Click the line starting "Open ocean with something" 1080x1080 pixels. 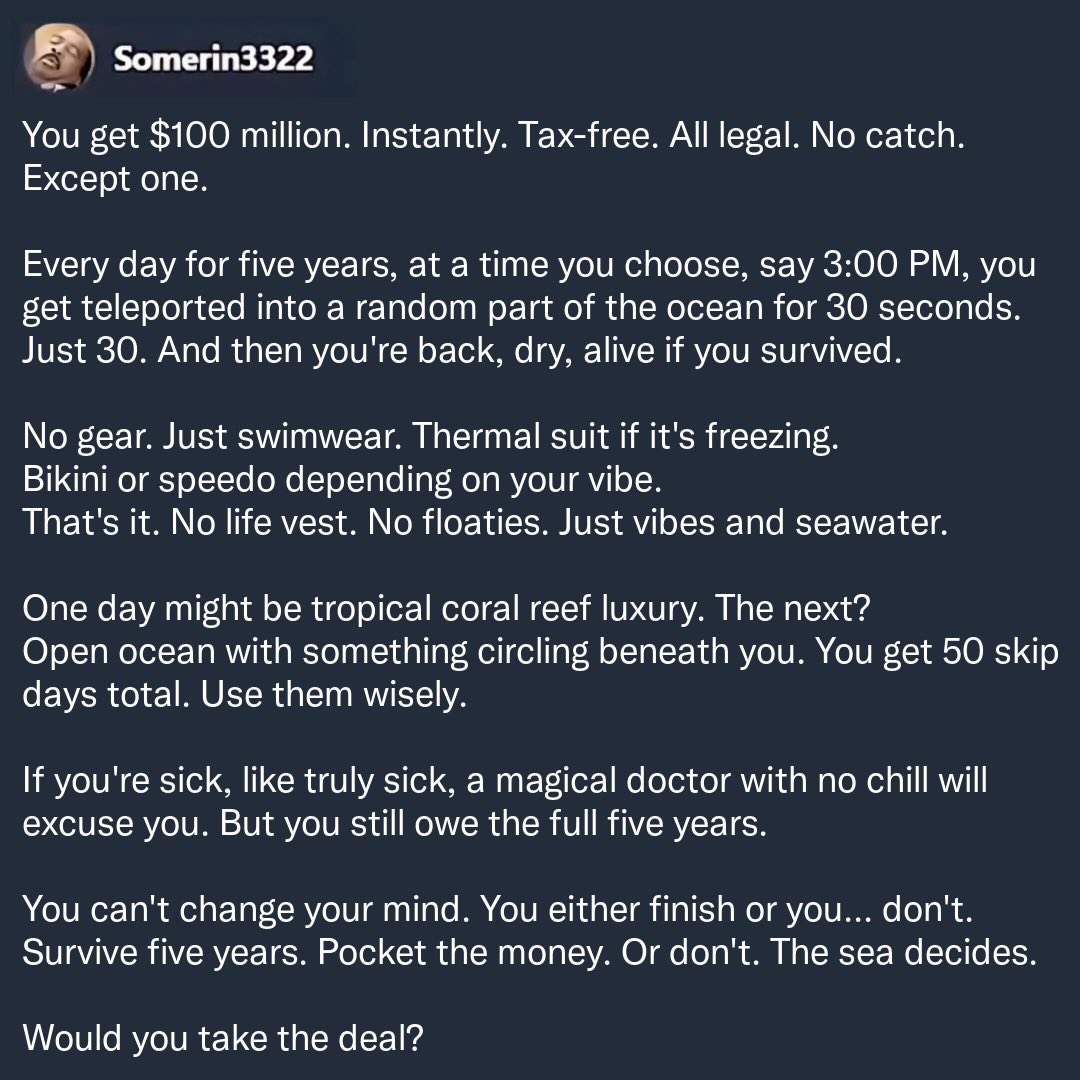[x=540, y=652]
